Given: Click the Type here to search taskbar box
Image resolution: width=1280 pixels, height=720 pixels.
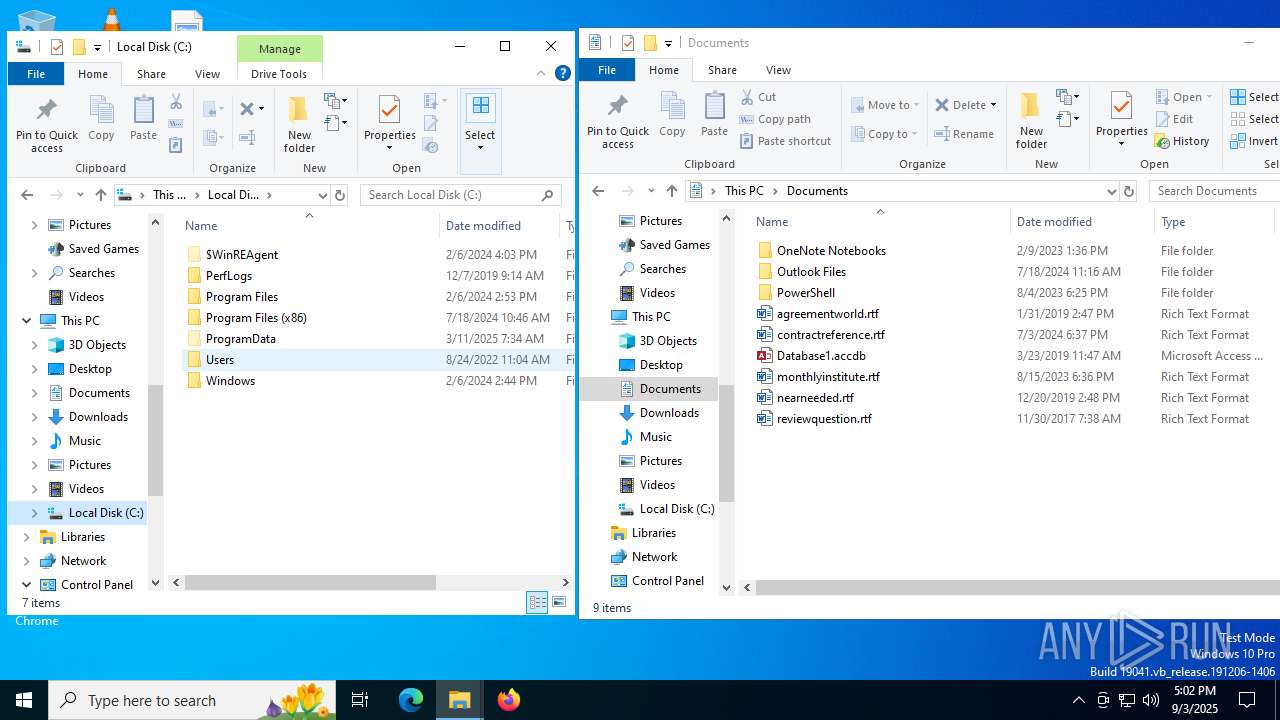Looking at the screenshot, I should 193,700.
